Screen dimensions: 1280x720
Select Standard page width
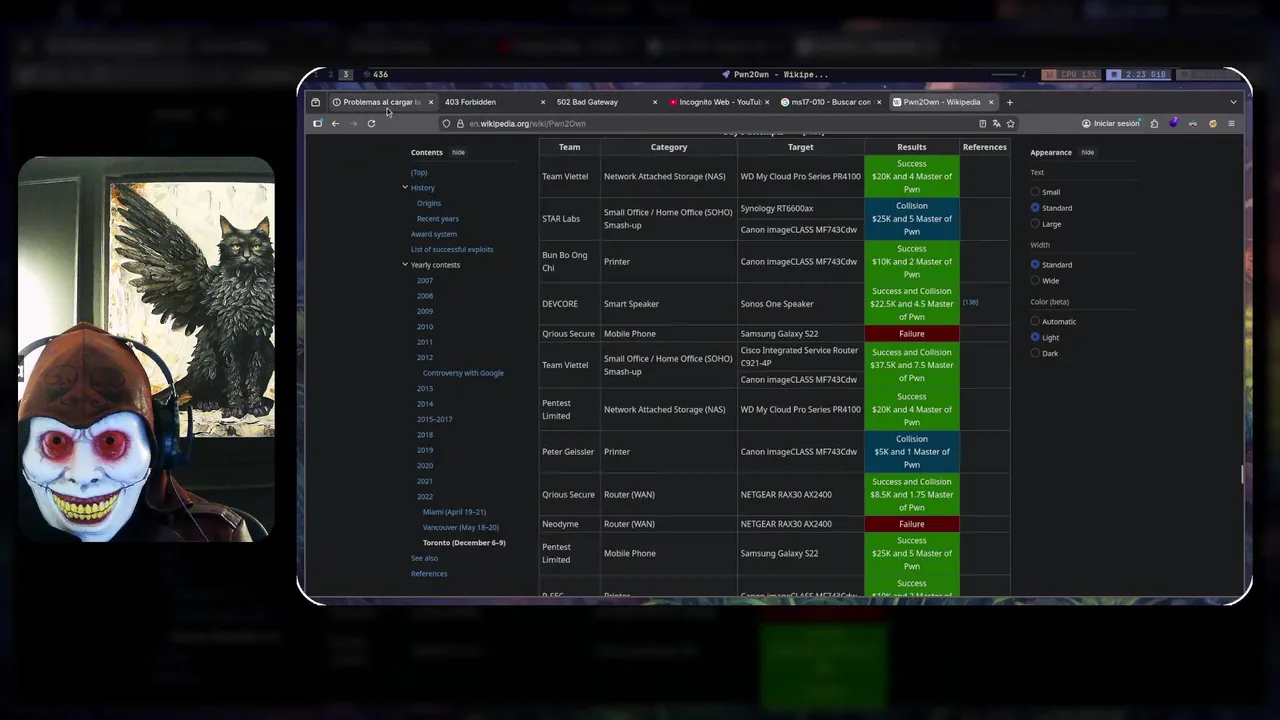(x=1035, y=265)
